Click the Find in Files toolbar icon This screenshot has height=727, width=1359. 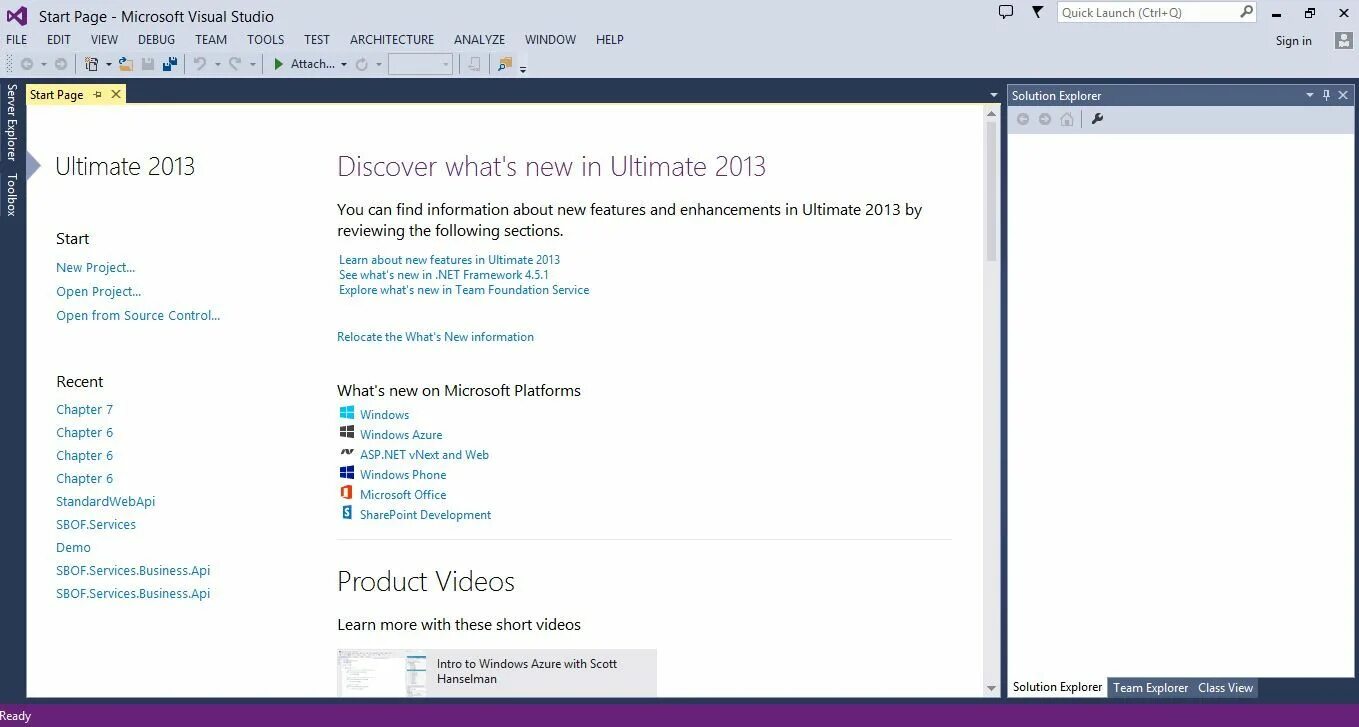tap(505, 64)
